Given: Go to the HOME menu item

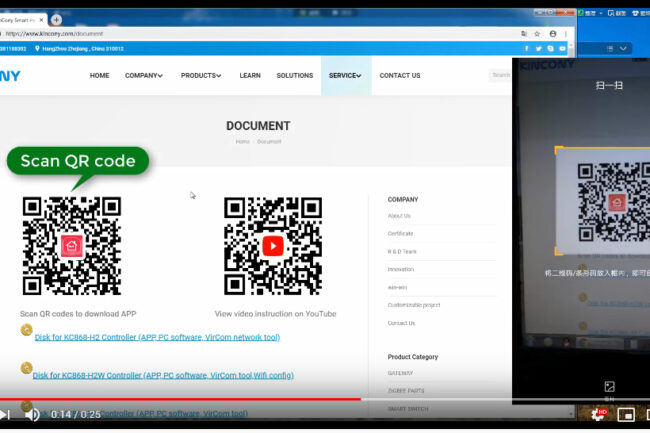Looking at the screenshot, I should tap(99, 75).
